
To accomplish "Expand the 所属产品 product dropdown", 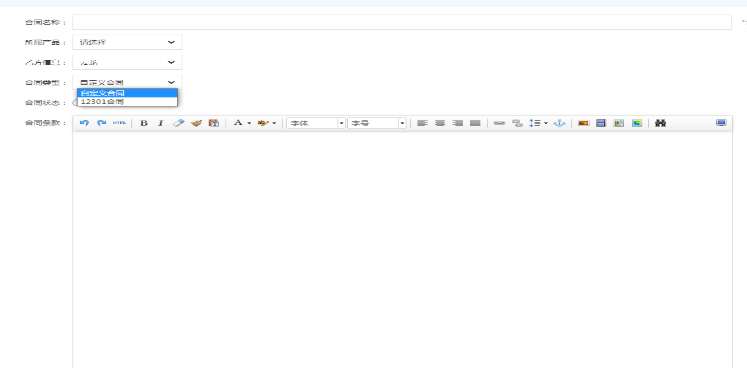I will point(127,42).
